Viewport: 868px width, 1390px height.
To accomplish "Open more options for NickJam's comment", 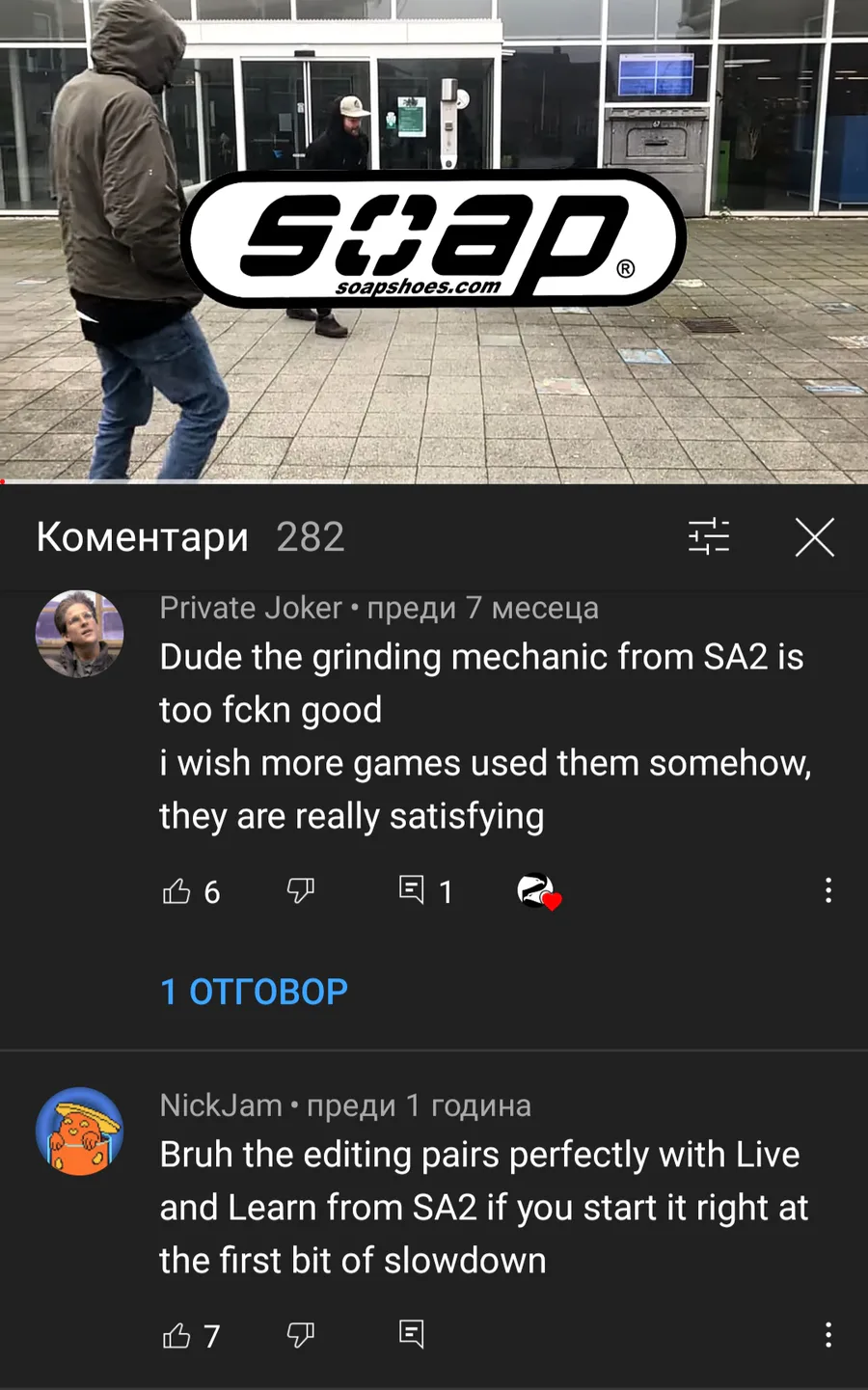I will tap(827, 1335).
